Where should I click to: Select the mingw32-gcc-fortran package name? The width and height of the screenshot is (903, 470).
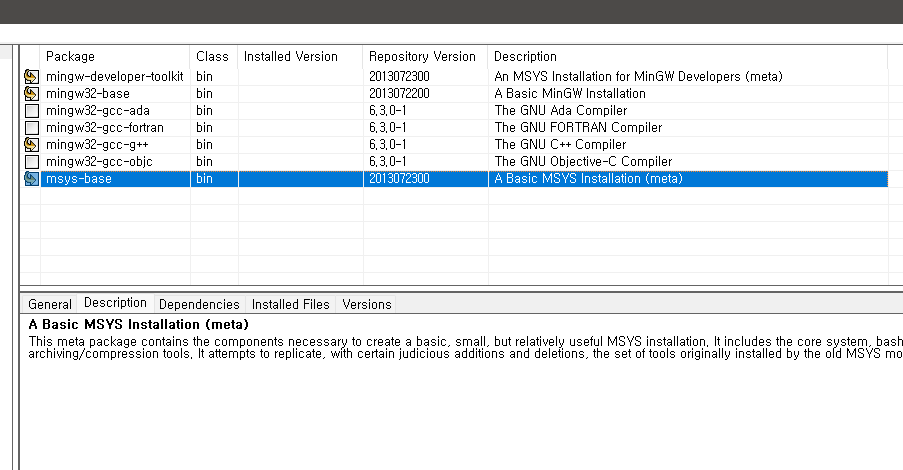(105, 127)
